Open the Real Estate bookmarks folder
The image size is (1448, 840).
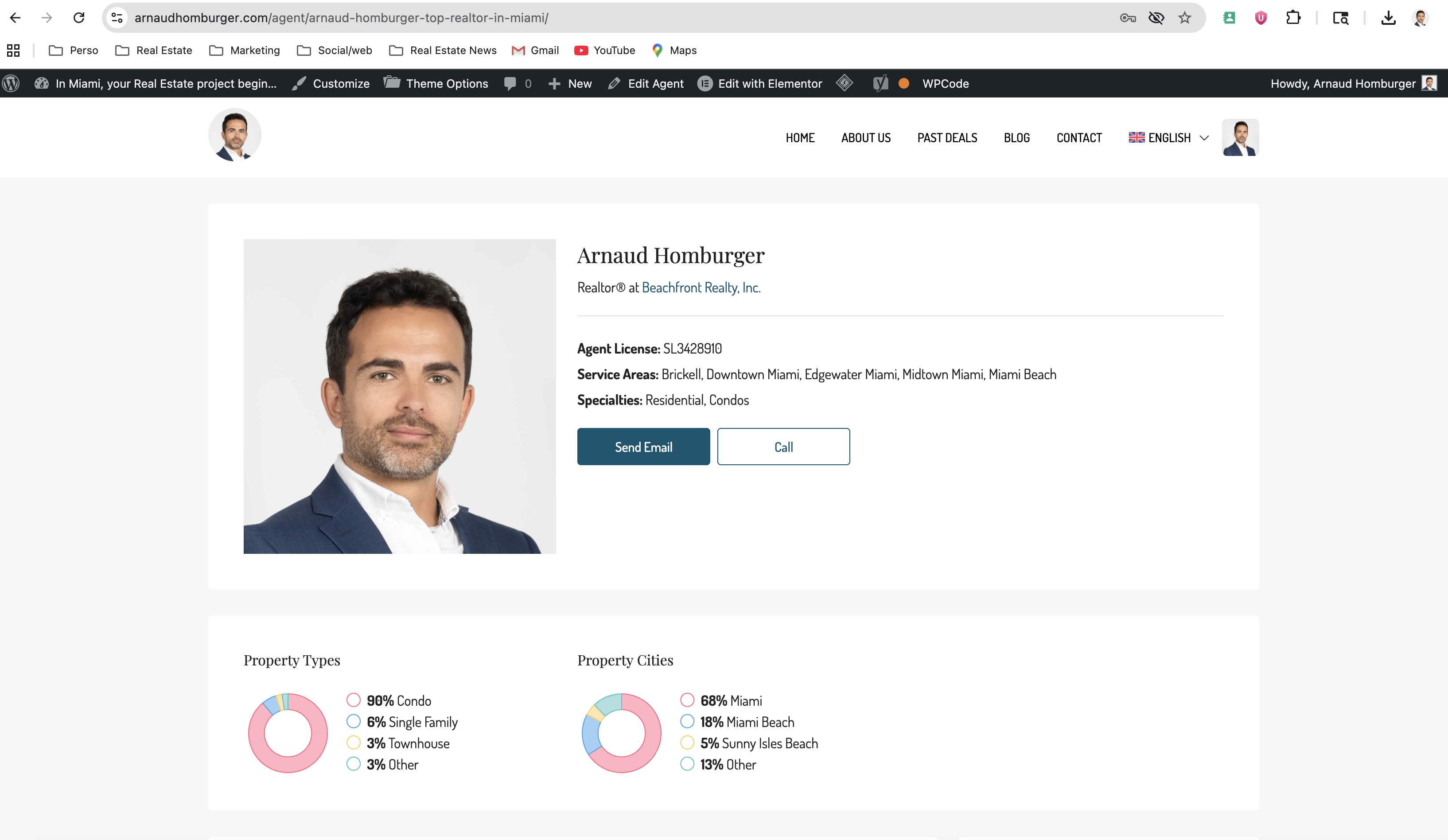[153, 51]
